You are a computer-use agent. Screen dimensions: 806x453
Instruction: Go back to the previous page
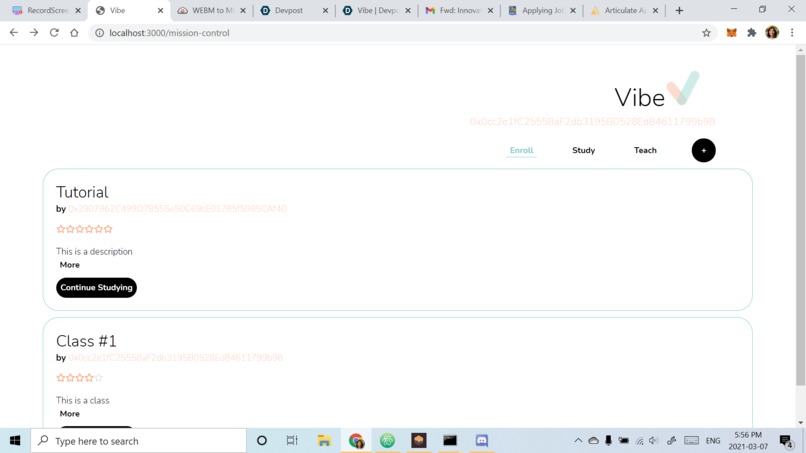click(x=14, y=32)
